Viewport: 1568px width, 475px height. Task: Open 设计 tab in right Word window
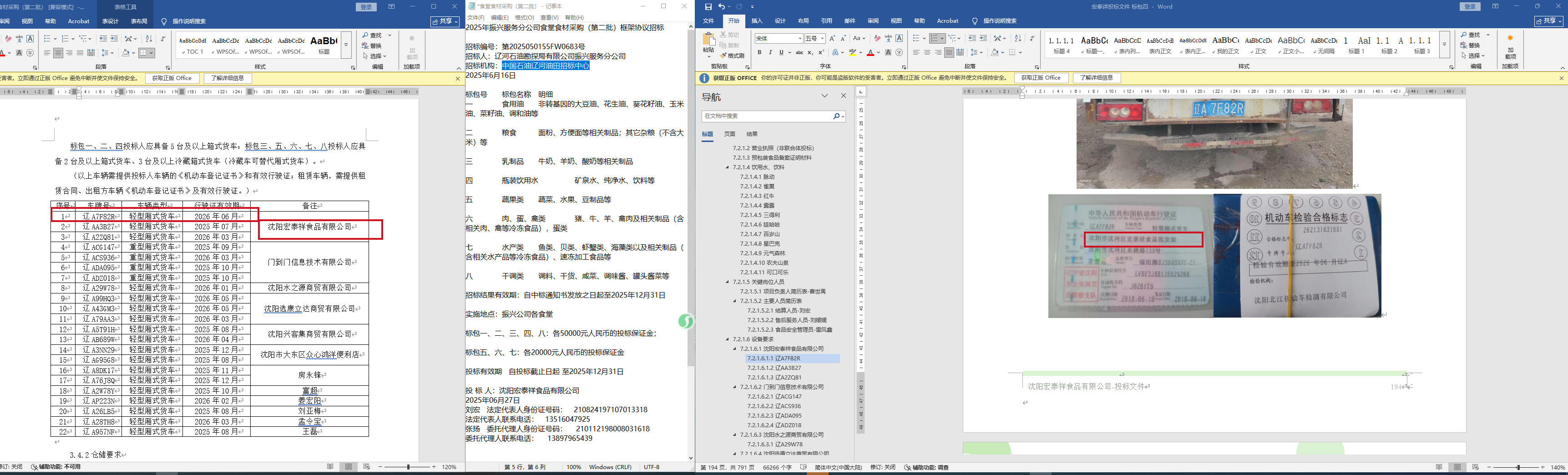click(x=780, y=21)
